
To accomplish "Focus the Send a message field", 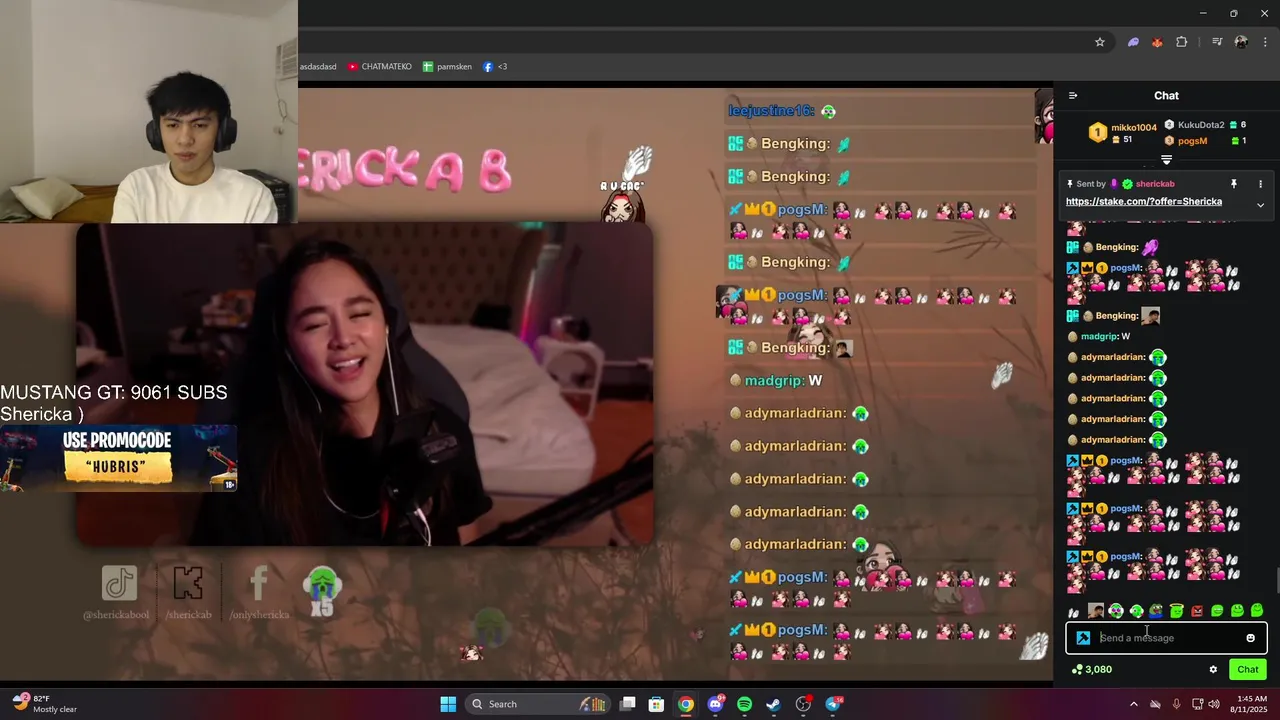I will pyautogui.click(x=1167, y=638).
